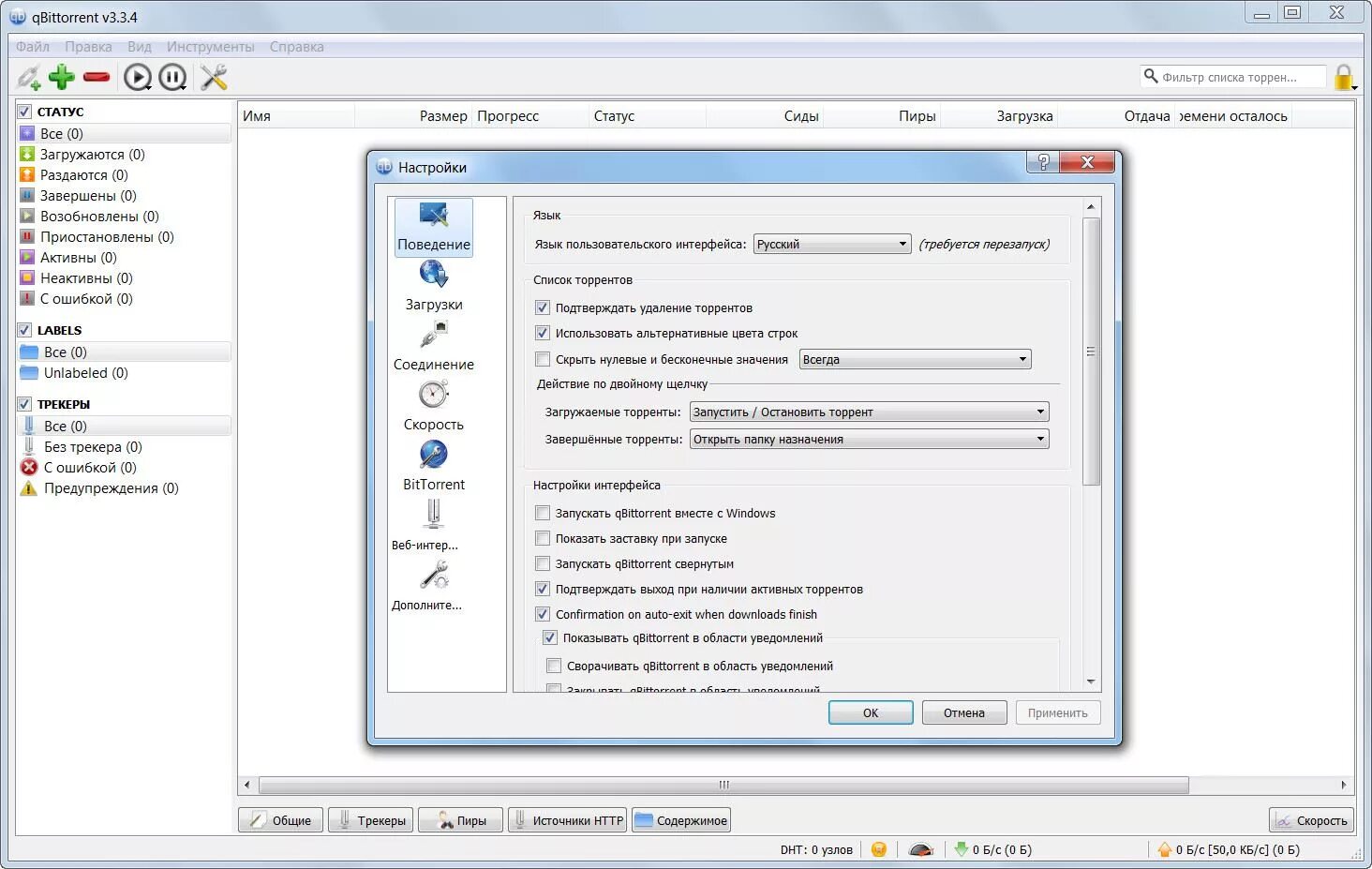This screenshot has width=1372, height=869.
Task: Click the Отмена button
Action: point(964,713)
